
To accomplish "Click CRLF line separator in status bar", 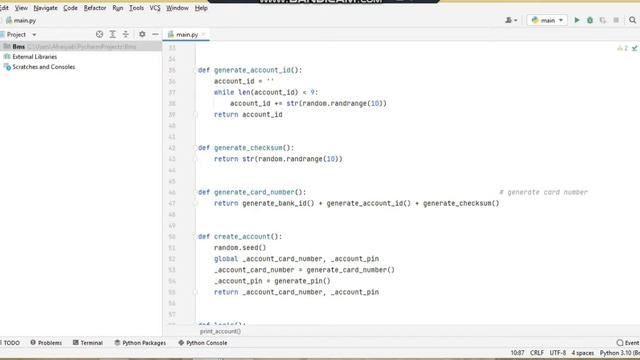I will click(x=537, y=353).
